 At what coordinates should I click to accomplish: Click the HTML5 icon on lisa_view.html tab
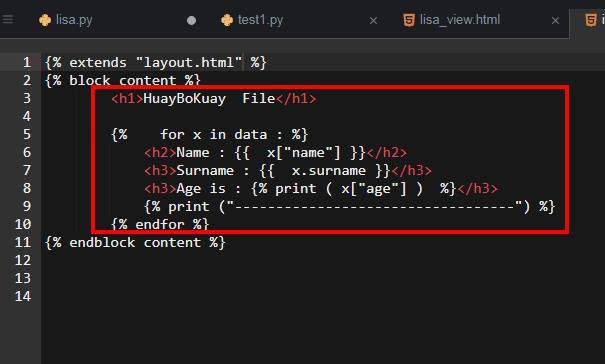click(409, 20)
